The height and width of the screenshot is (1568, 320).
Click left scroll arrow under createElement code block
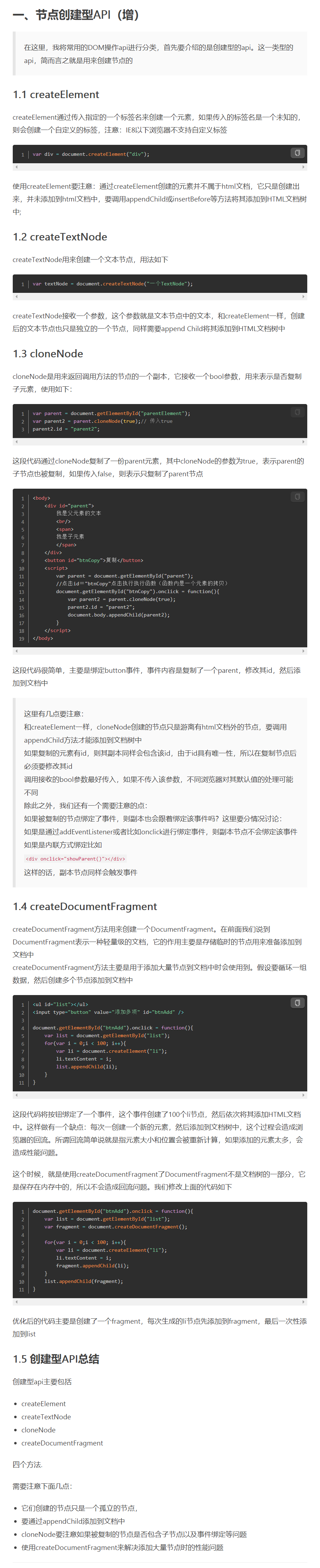tap(16, 167)
